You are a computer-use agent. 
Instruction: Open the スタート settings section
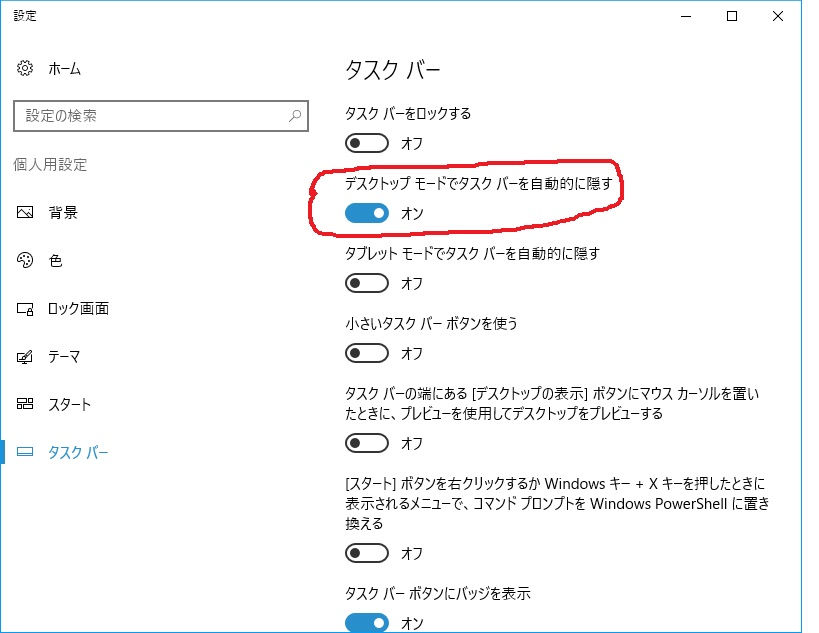pyautogui.click(x=69, y=404)
